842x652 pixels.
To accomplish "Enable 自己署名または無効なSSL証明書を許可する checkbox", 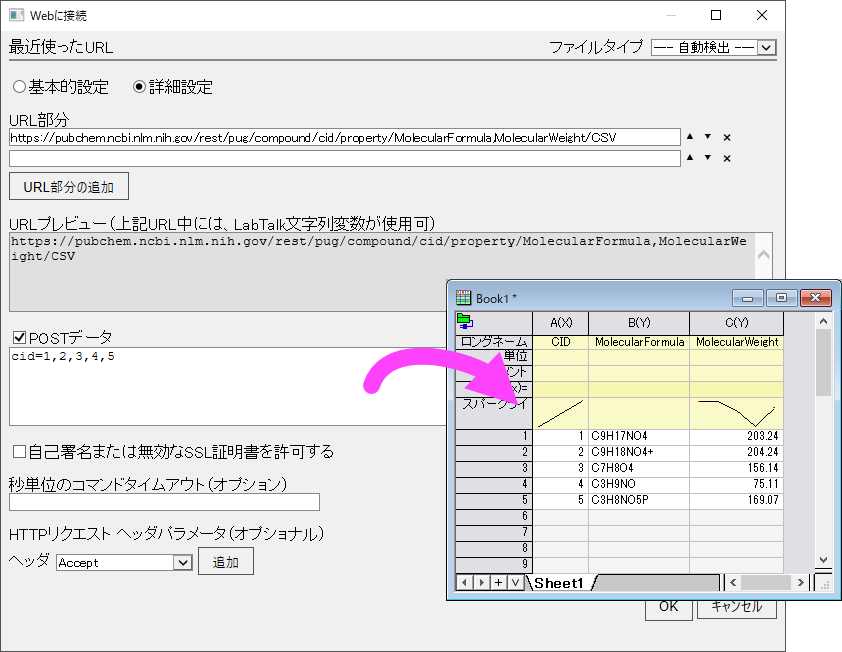I will pyautogui.click(x=19, y=451).
